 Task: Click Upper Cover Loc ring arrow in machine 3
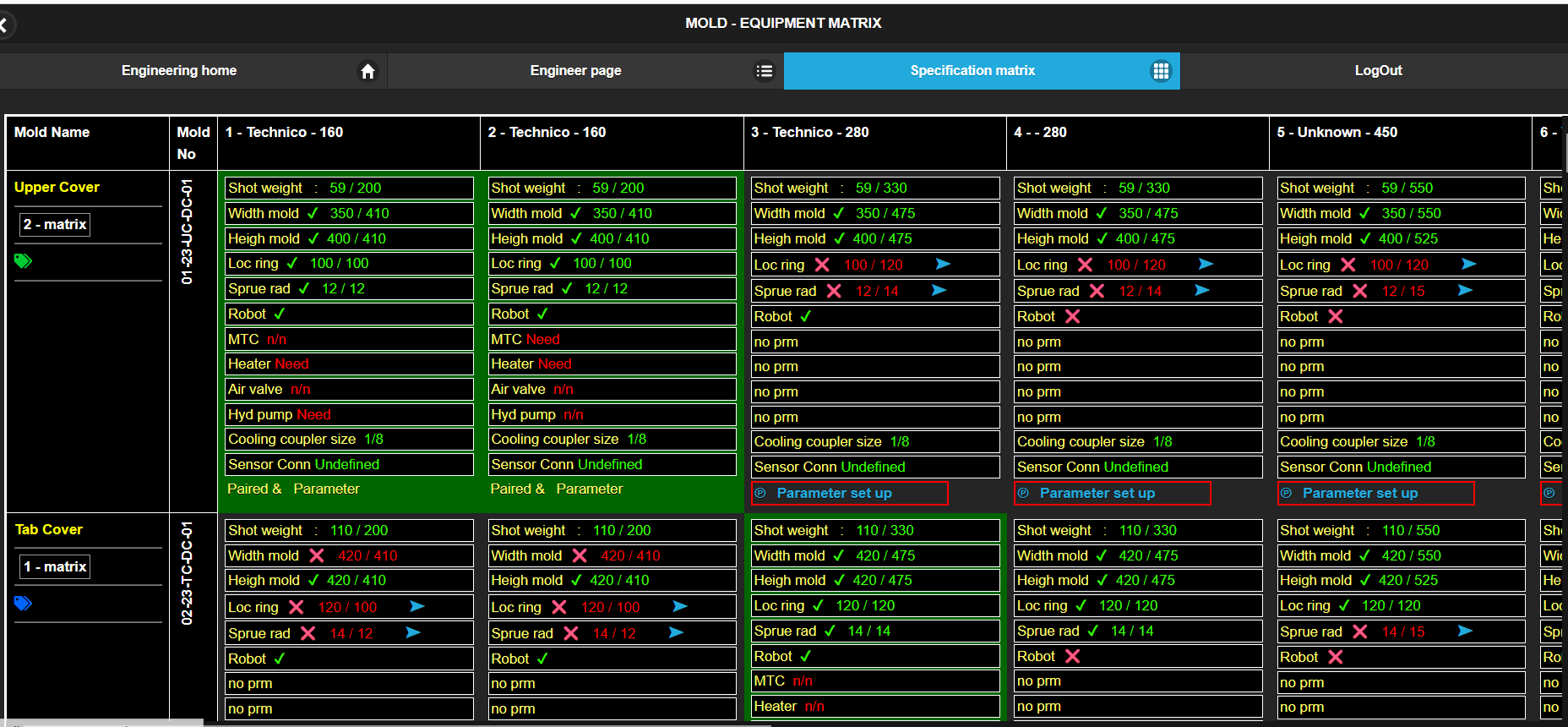(x=944, y=265)
